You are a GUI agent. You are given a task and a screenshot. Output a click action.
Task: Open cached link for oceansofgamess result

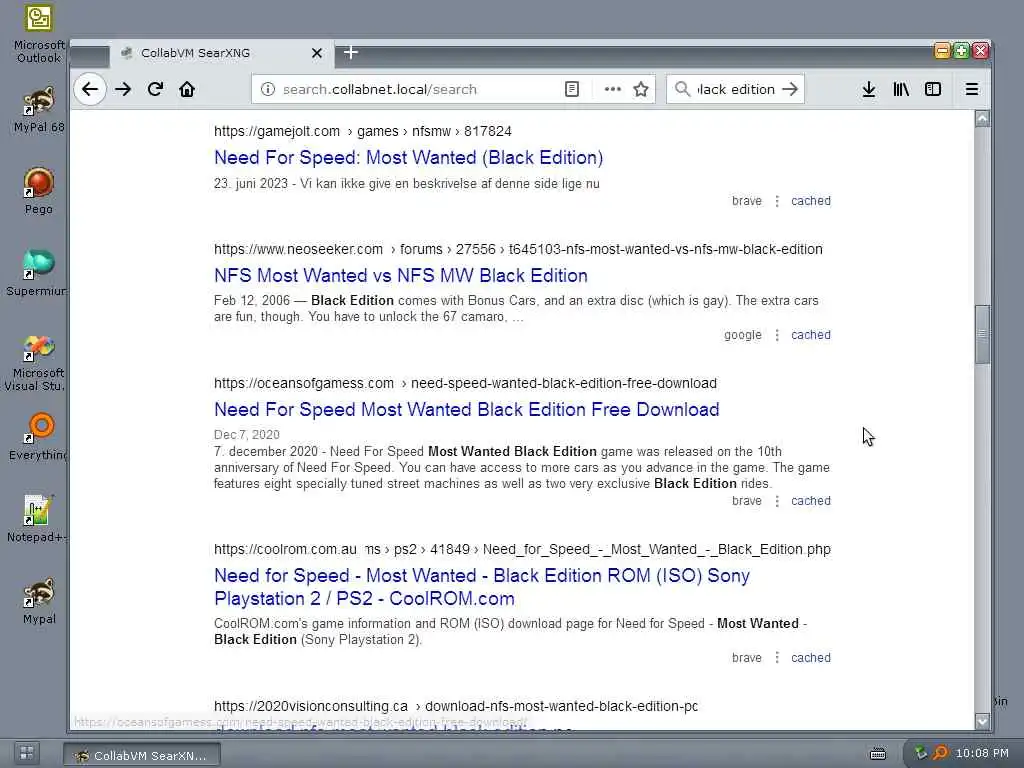(810, 501)
